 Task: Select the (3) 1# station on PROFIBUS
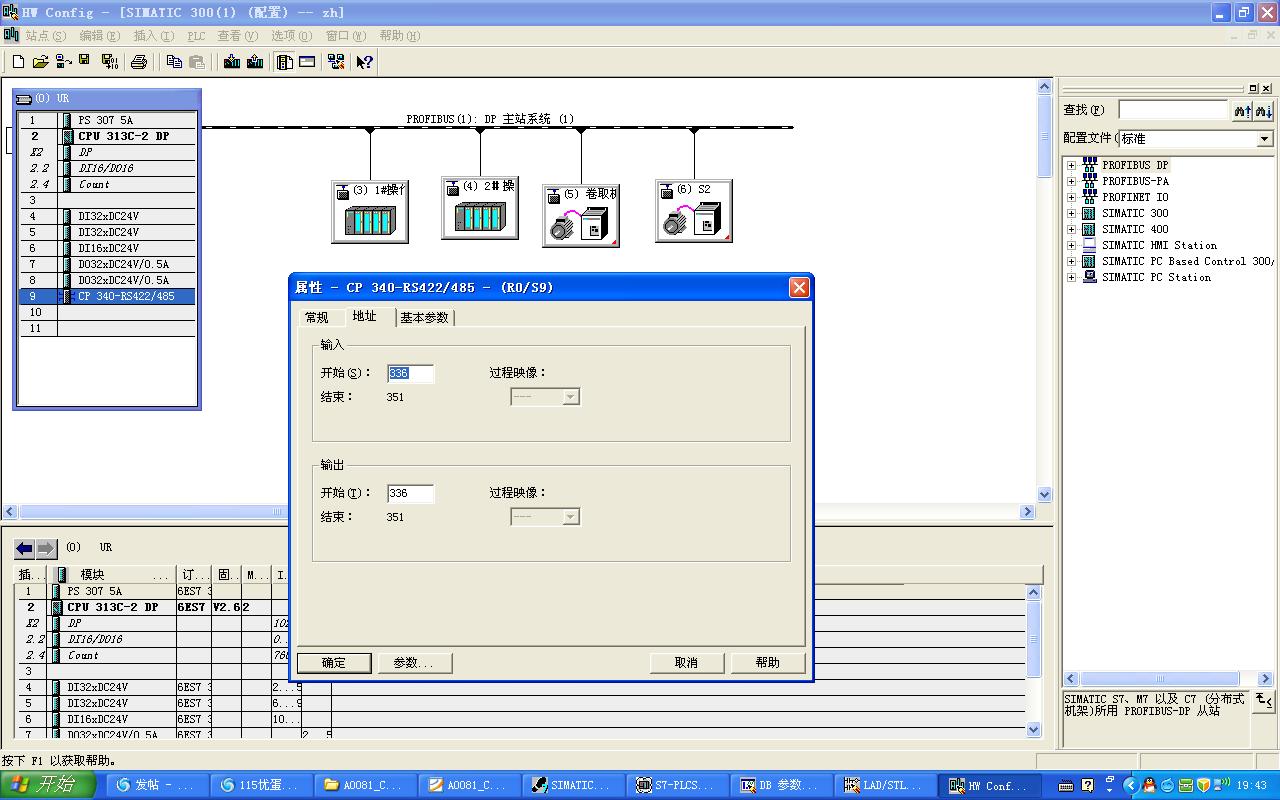370,211
